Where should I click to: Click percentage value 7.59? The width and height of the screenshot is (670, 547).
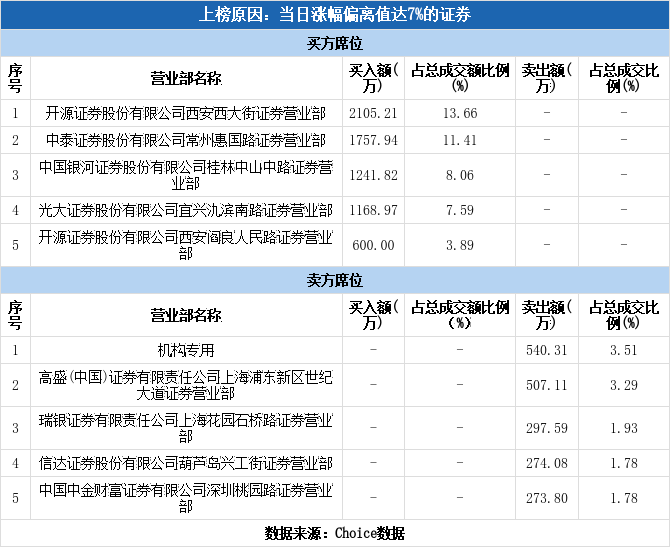click(x=460, y=210)
